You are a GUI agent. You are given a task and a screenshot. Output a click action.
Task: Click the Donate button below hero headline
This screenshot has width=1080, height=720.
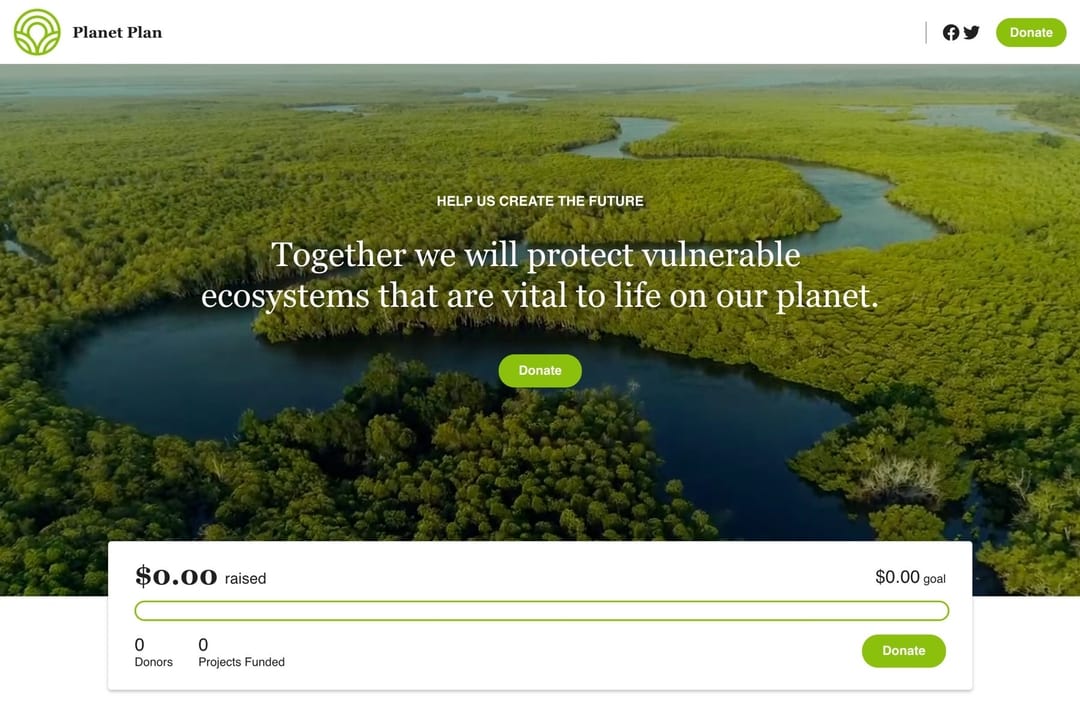pos(540,371)
